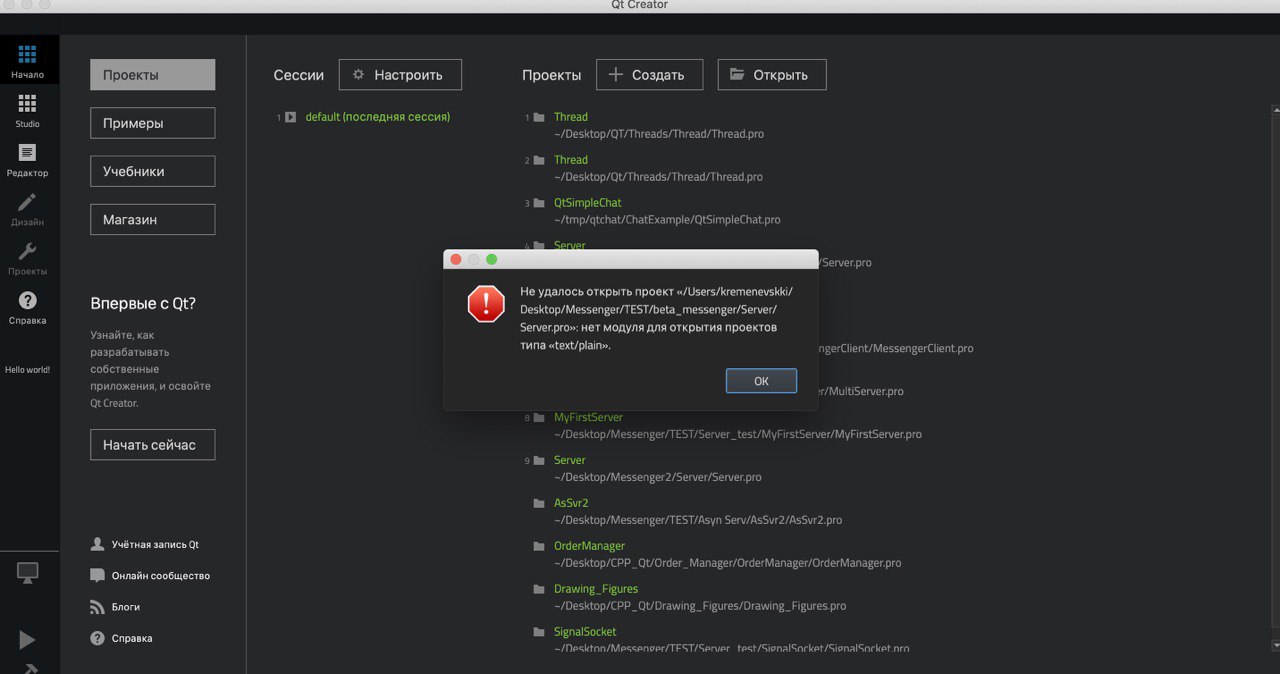Click the dialog error message text

pos(656,318)
